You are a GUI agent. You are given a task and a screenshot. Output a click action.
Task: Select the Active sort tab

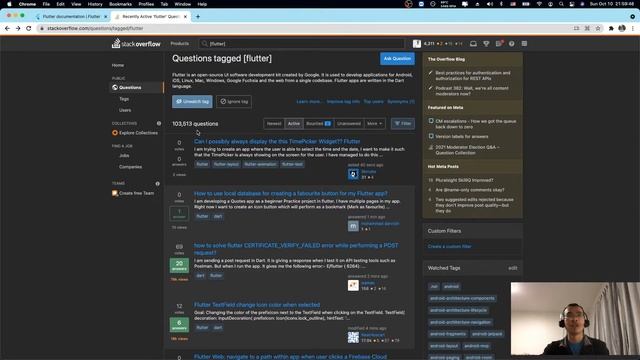[293, 124]
